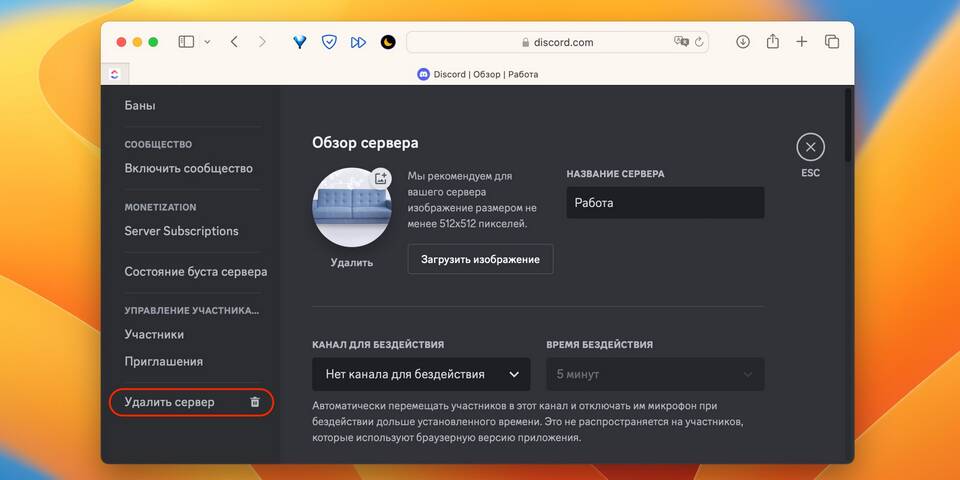Screen dimensions: 960x480
Task: Open the Share icon in Safari toolbar
Action: 773,42
